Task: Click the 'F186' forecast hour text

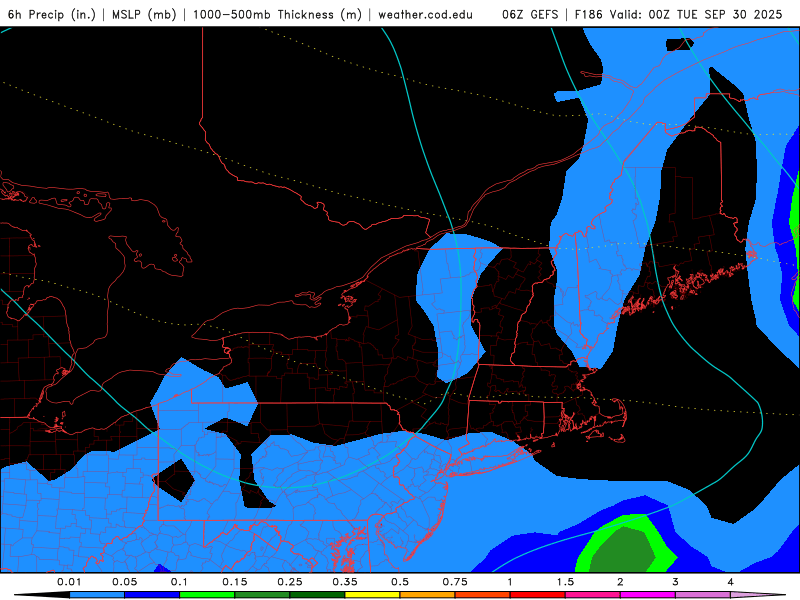Action: [588, 14]
